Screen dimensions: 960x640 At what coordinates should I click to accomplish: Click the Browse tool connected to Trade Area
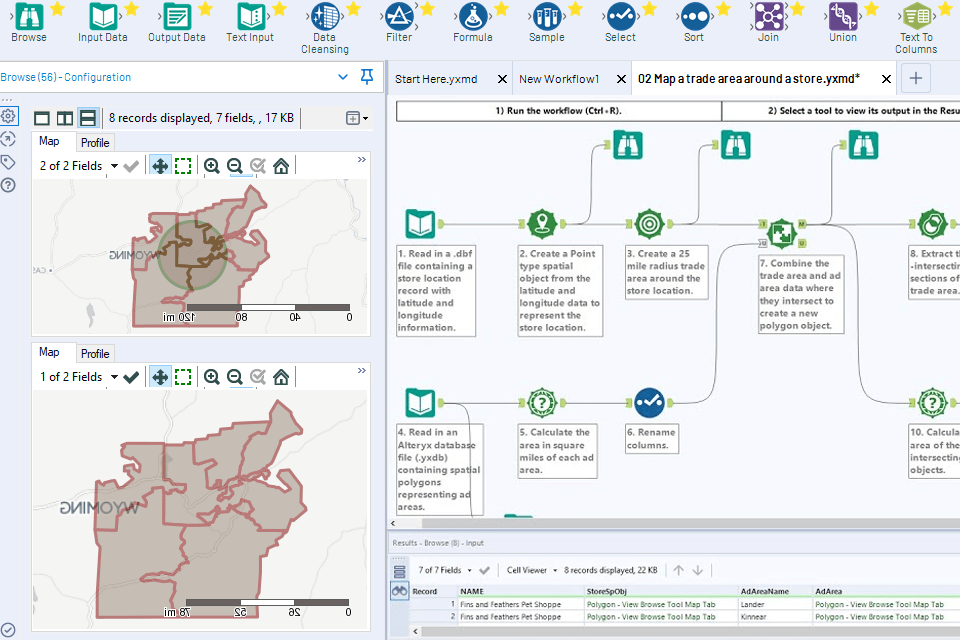(736, 145)
